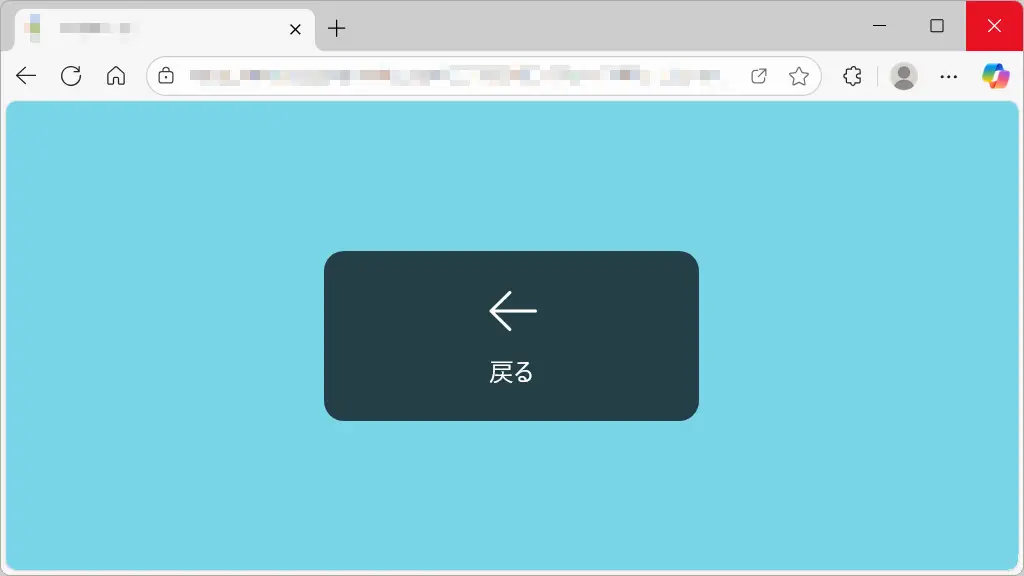Image resolution: width=1024 pixels, height=576 pixels.
Task: Add this page to favorites with the star
Action: (x=799, y=75)
